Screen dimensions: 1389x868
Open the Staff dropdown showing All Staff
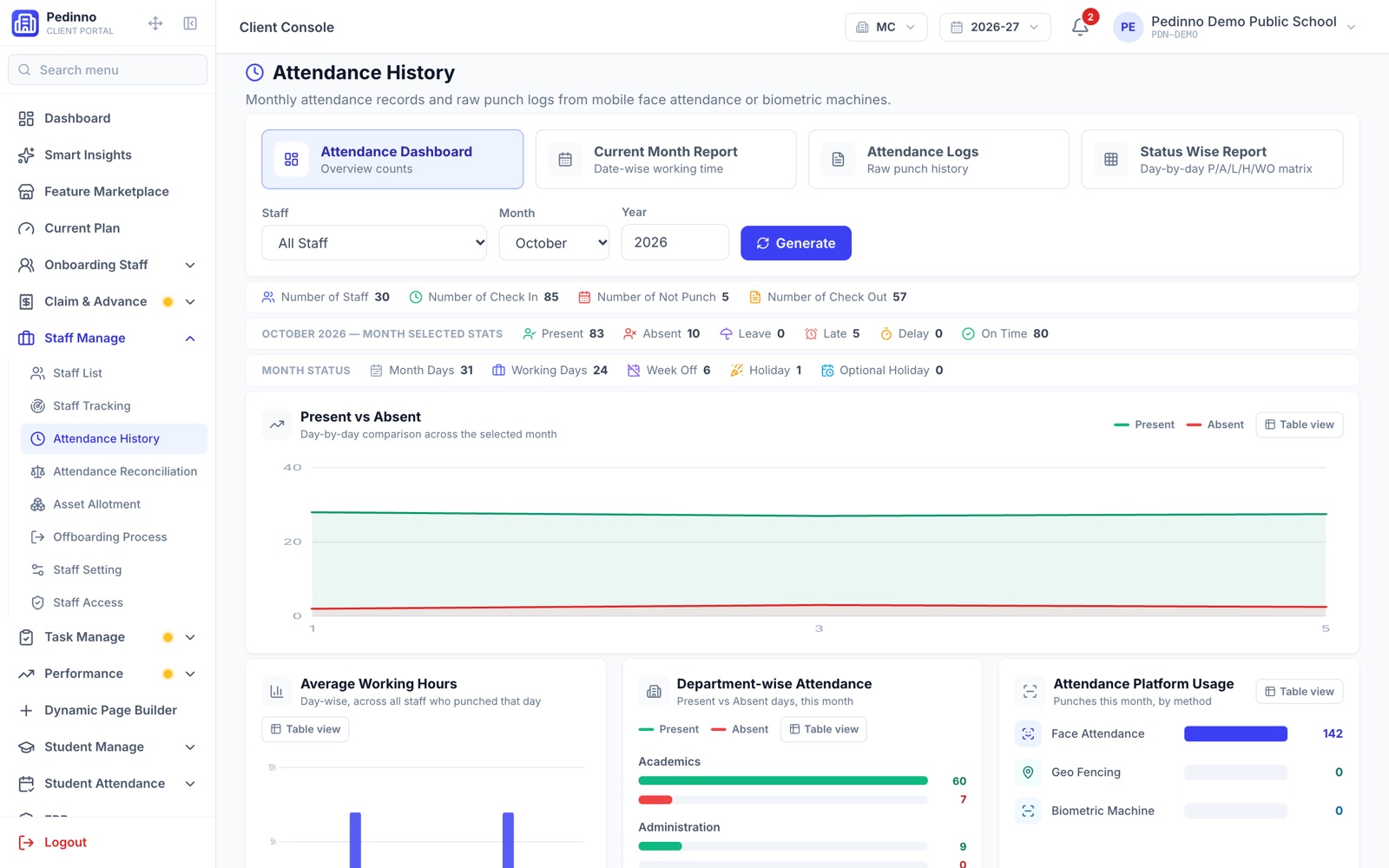coord(374,243)
